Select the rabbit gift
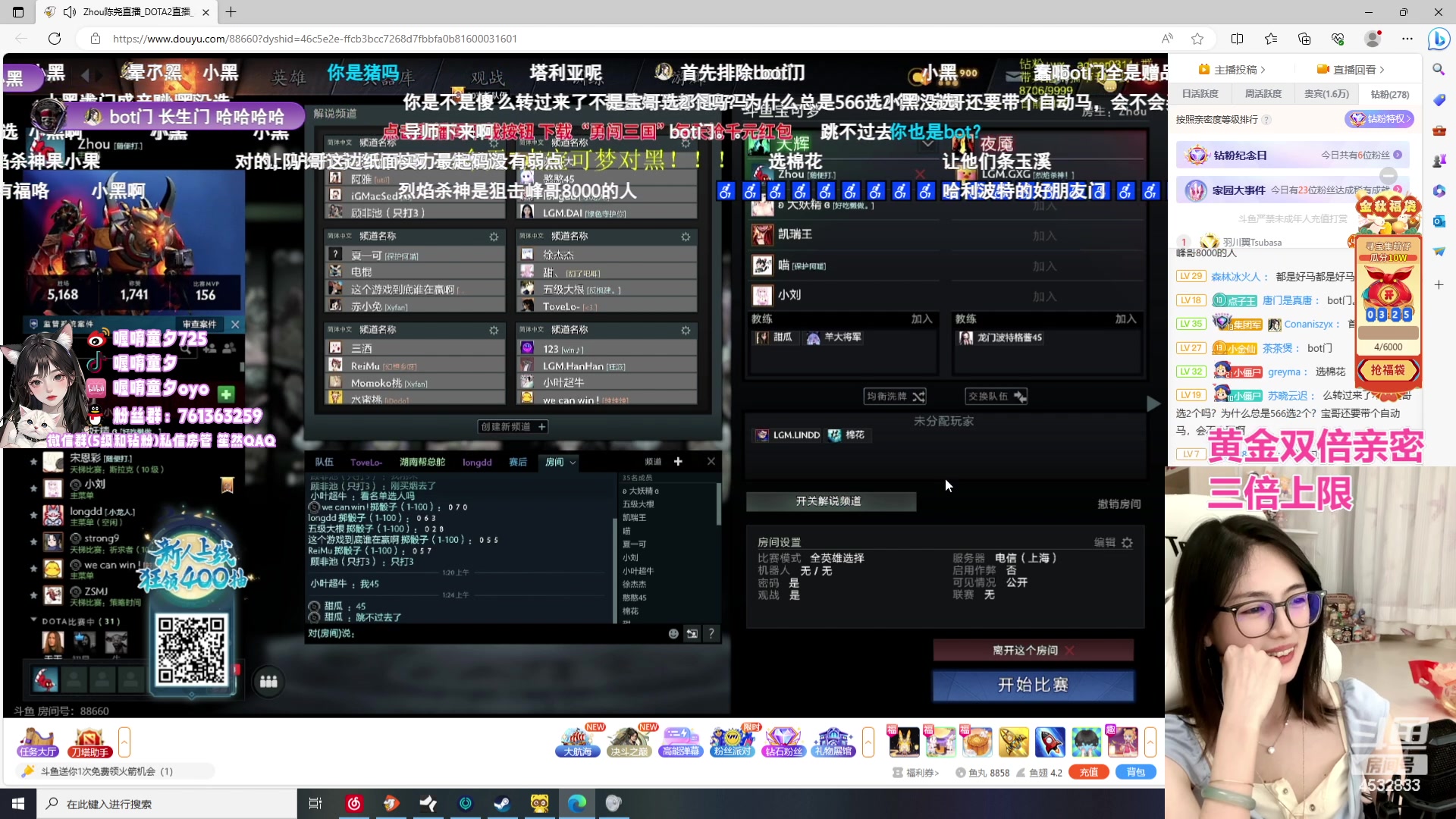The width and height of the screenshot is (1456, 819). tap(904, 742)
